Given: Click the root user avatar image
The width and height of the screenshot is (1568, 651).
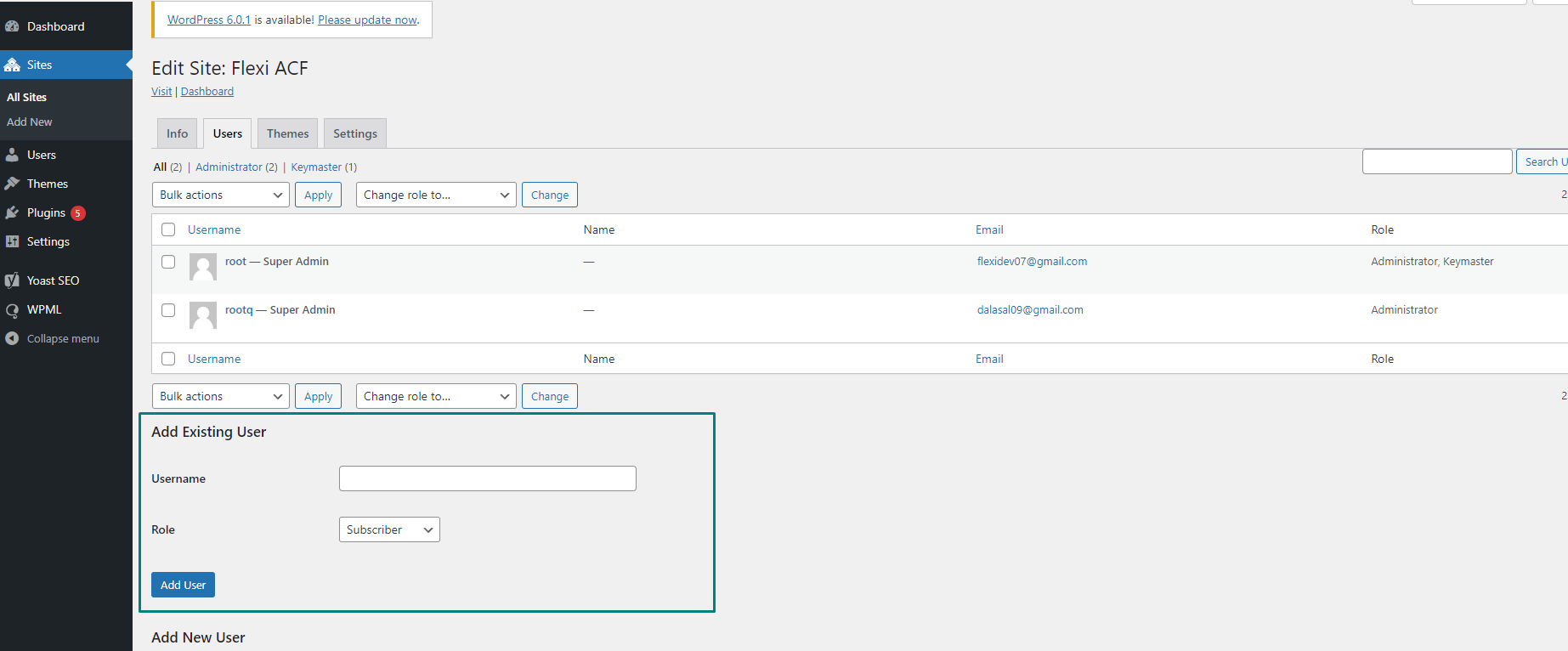Looking at the screenshot, I should pyautogui.click(x=203, y=267).
